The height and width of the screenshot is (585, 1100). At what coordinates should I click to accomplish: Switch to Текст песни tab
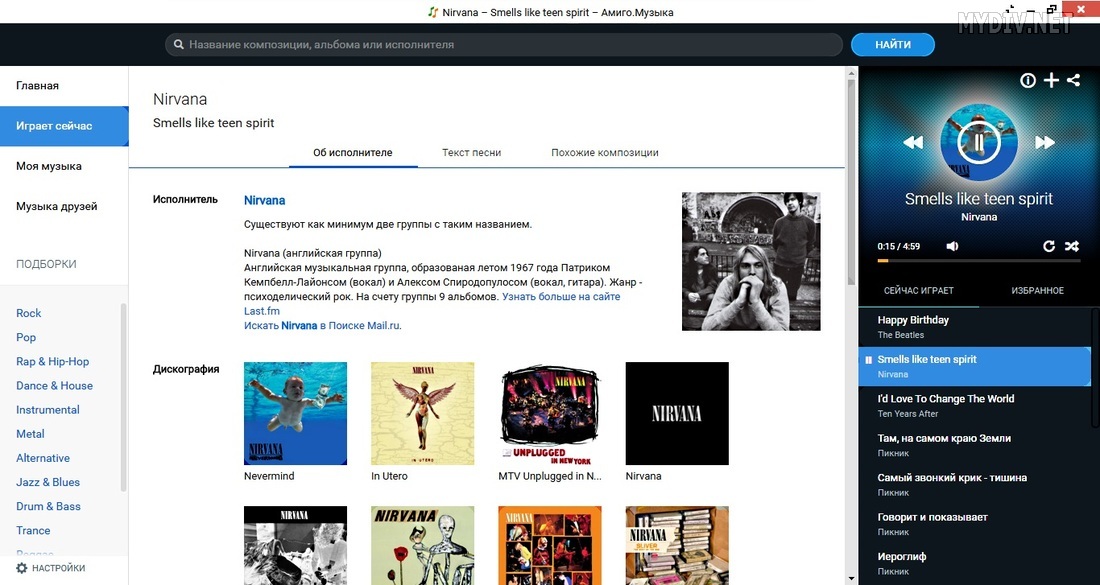tap(471, 152)
